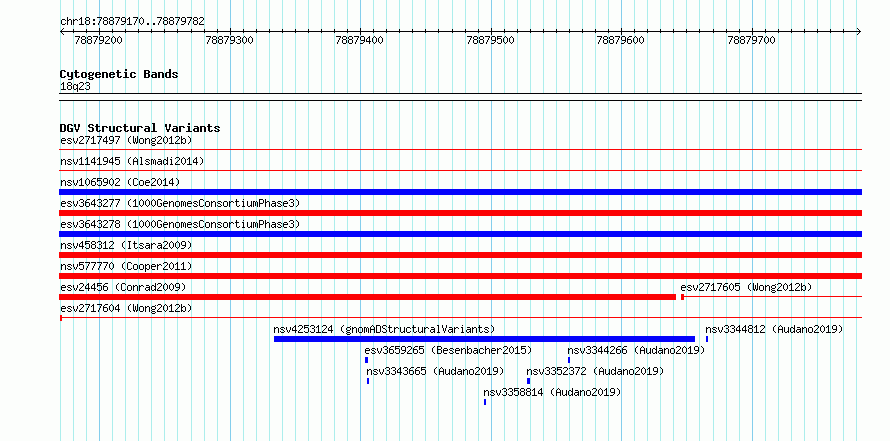Click ruler position 78879500
890x441 pixels.
coord(490,40)
